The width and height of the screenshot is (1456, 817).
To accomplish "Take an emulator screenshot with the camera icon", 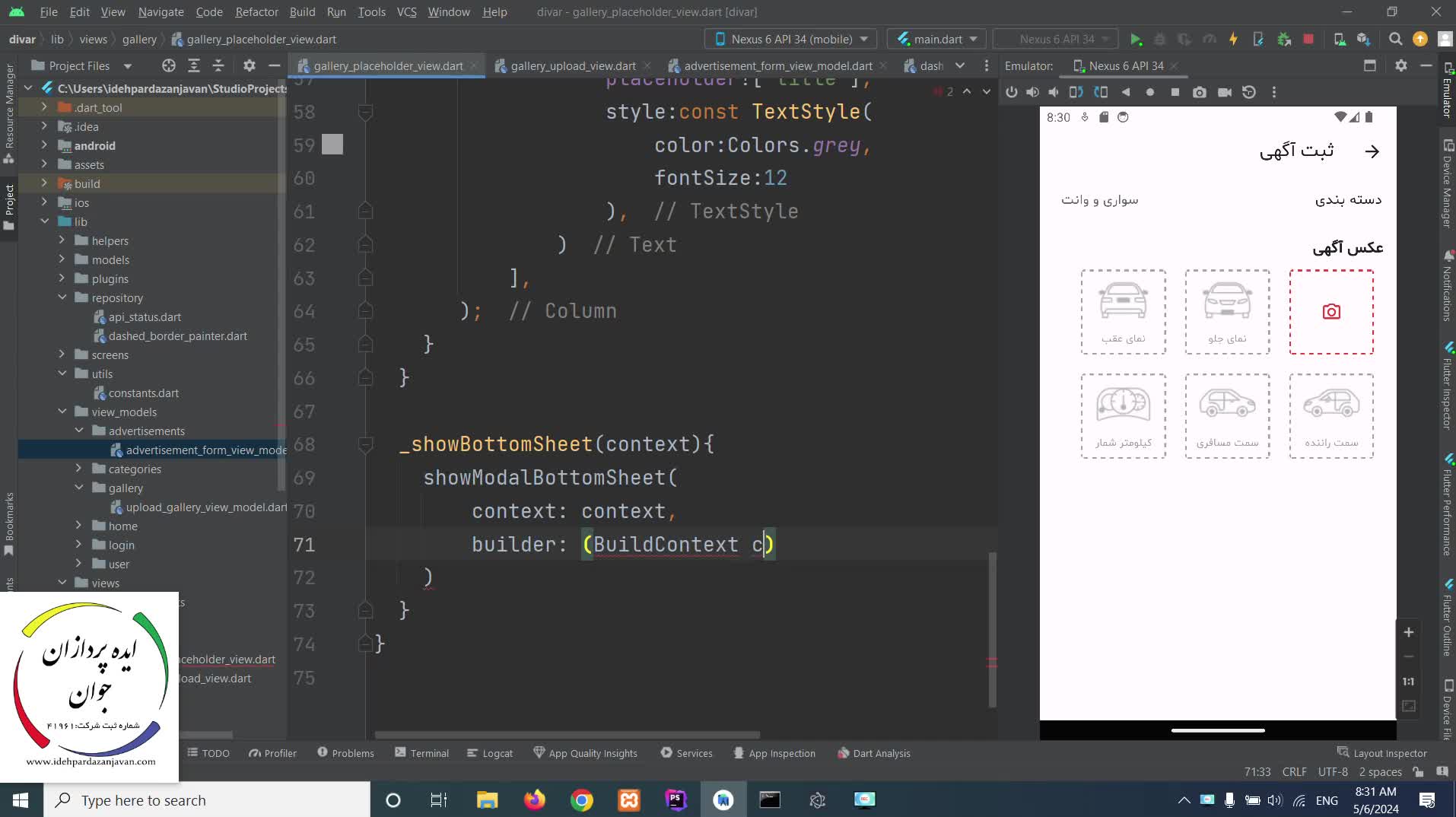I will (x=1199, y=92).
